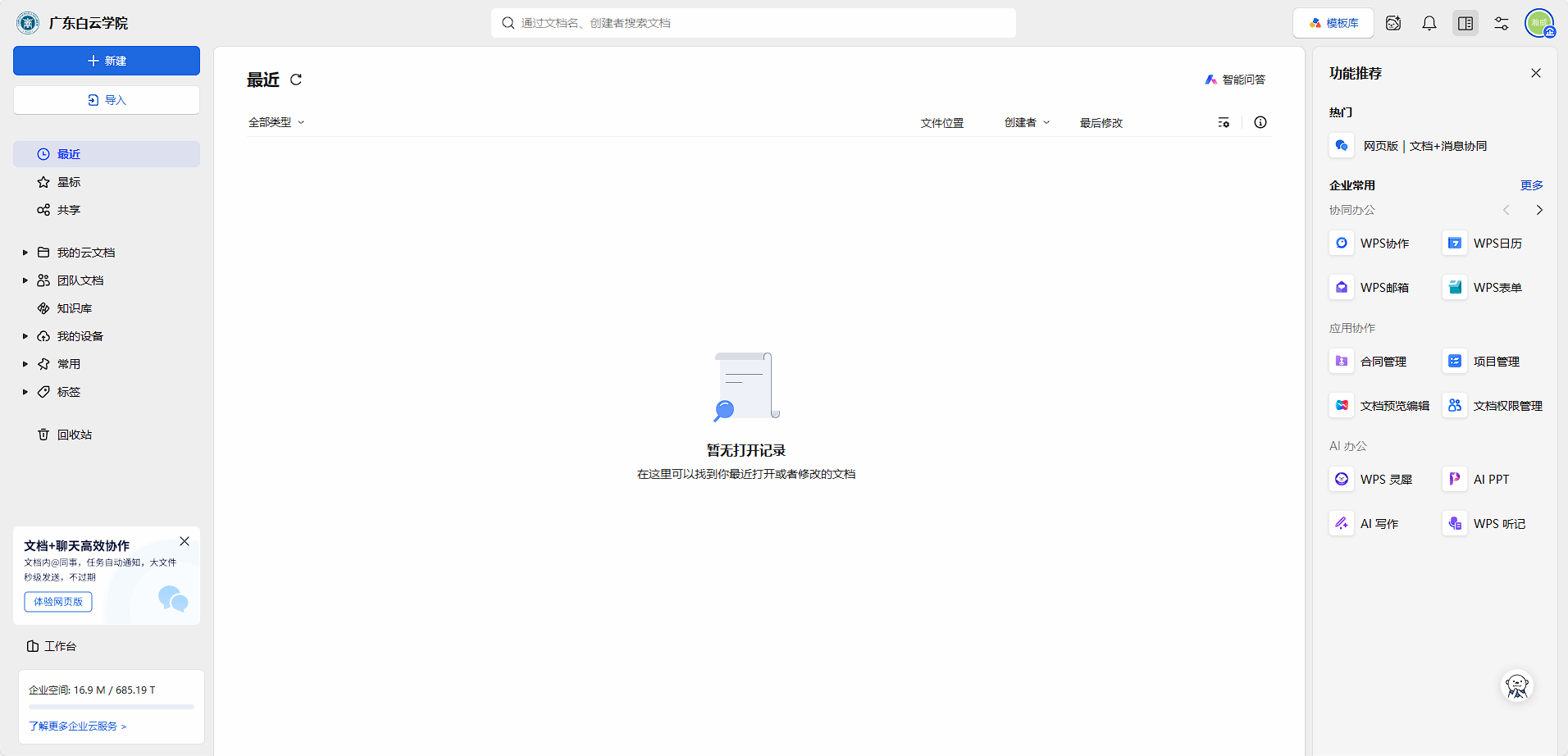Click the WPS协作 app icon
1568x756 pixels.
(1342, 244)
